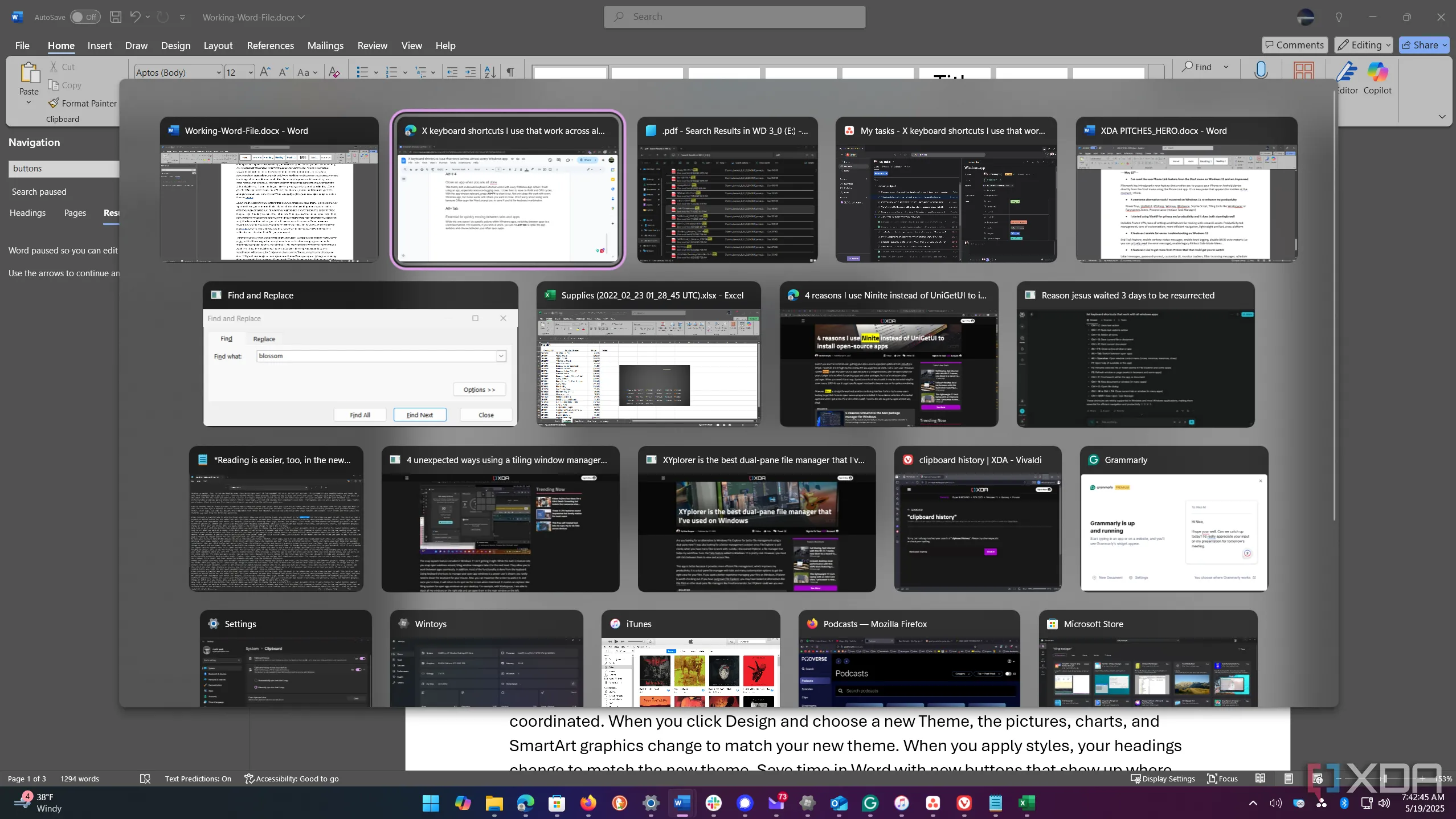Click the Clear All Formatting icon
The height and width of the screenshot is (819, 1456).
334,72
